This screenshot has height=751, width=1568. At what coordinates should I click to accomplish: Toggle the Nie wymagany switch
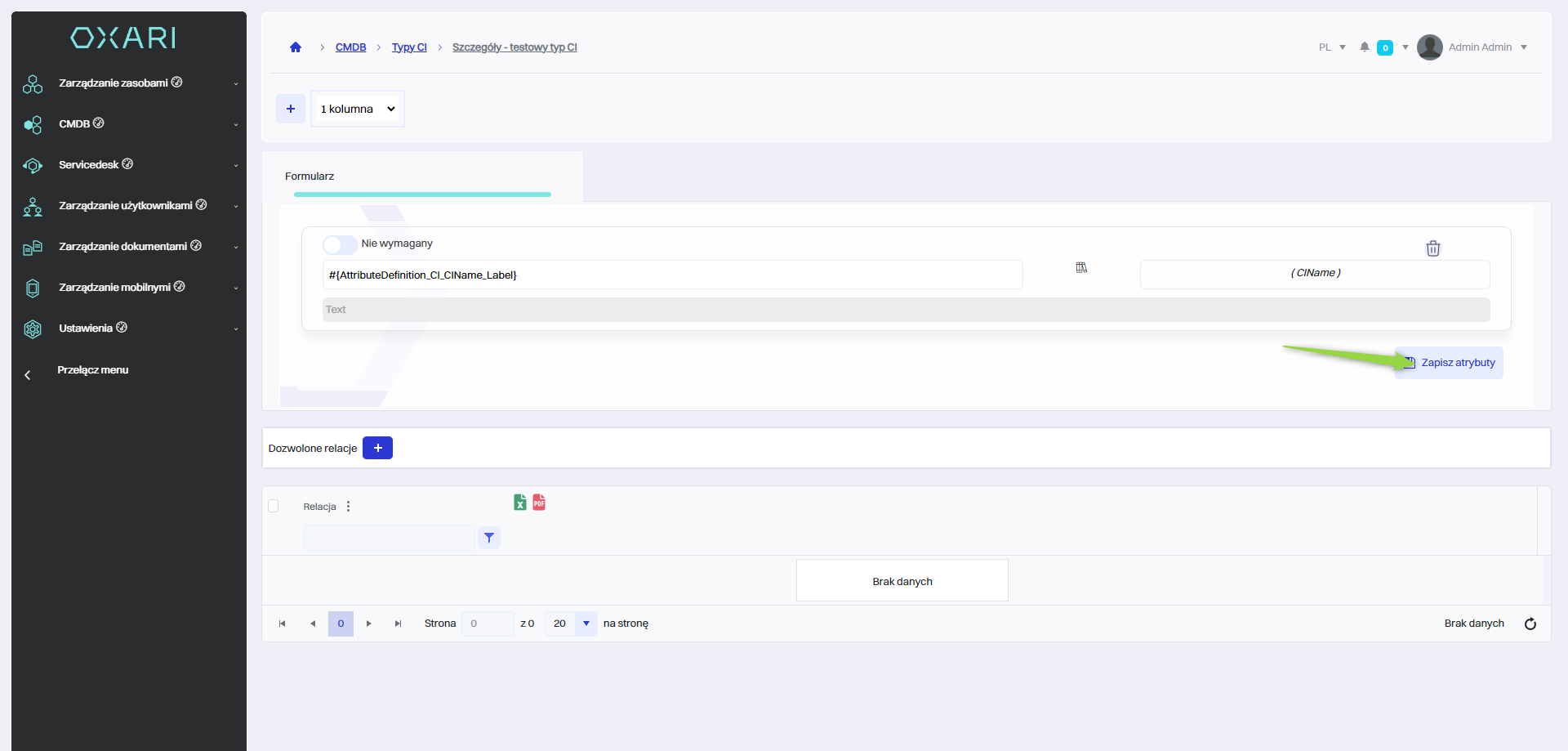339,244
